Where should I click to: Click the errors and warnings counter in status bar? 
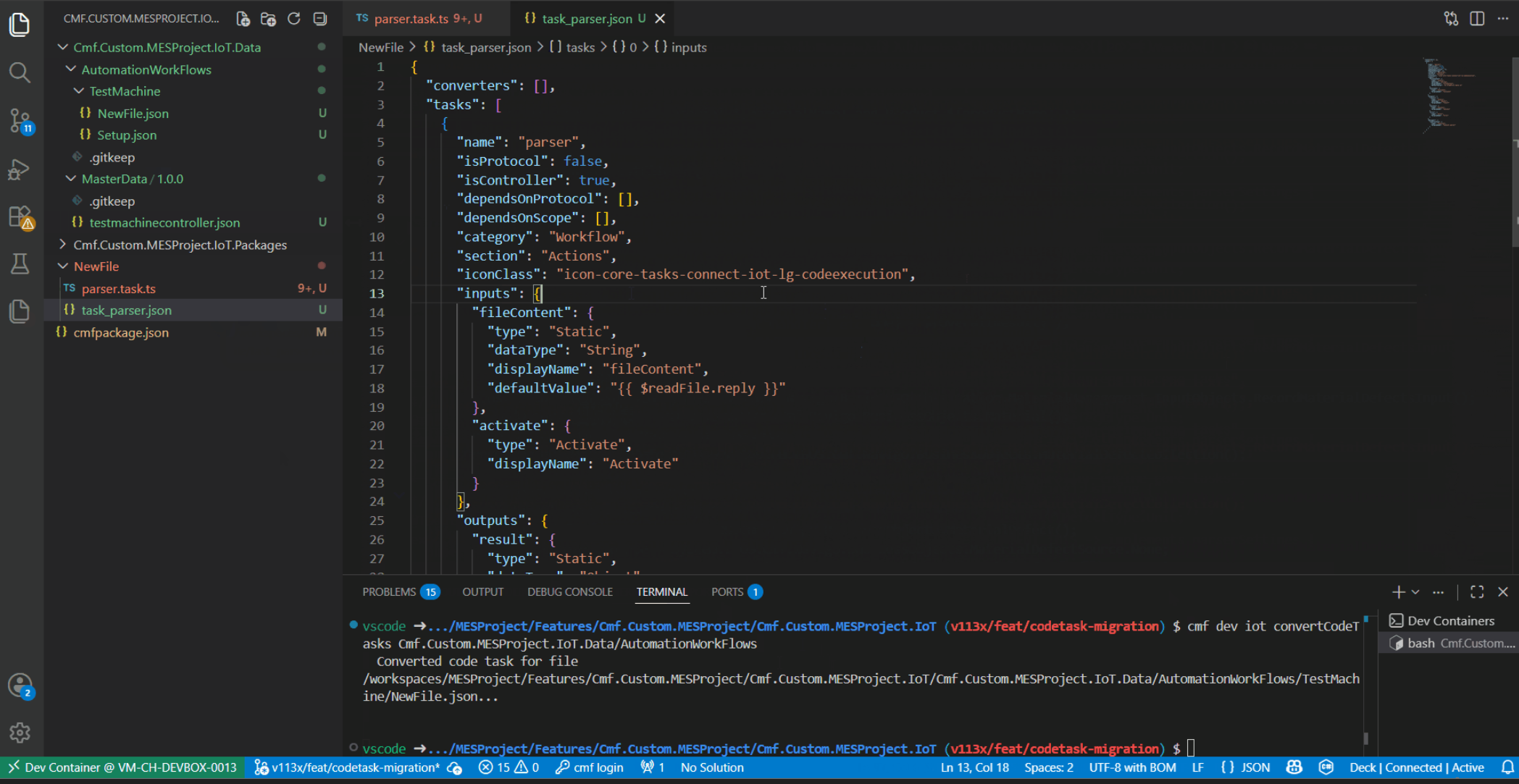coord(509,767)
